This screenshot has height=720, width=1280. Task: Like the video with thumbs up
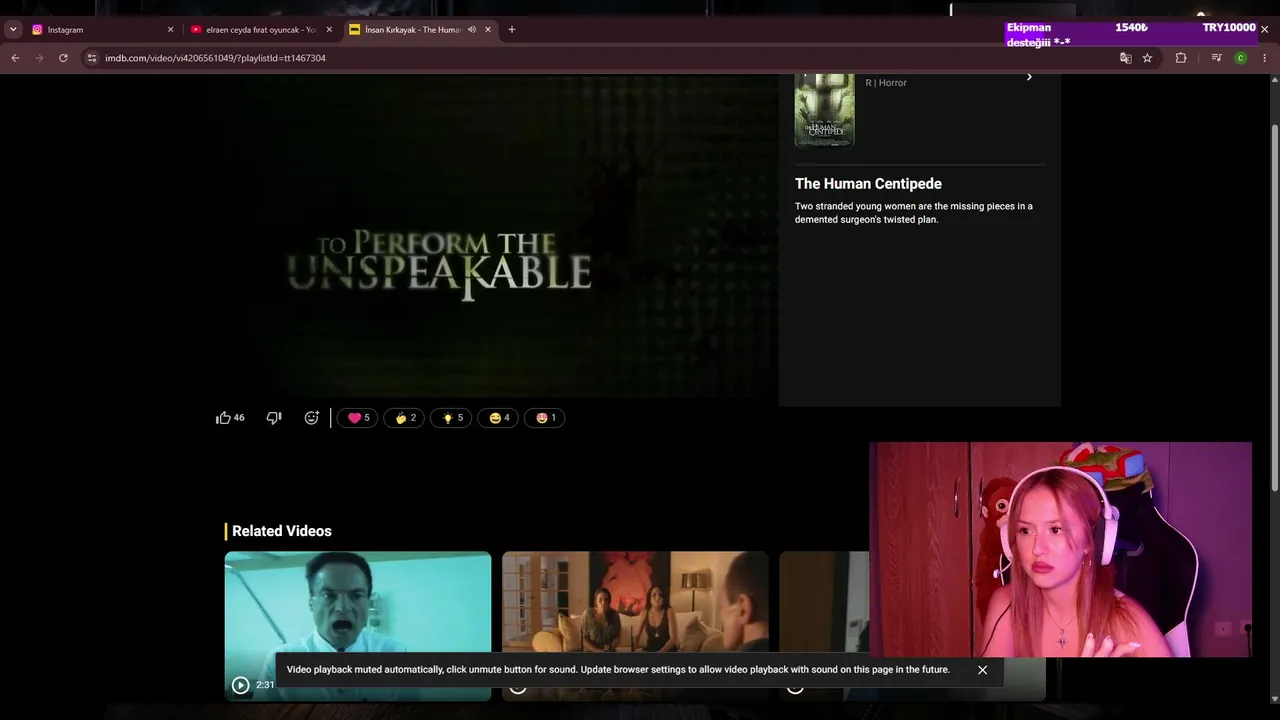pos(223,418)
